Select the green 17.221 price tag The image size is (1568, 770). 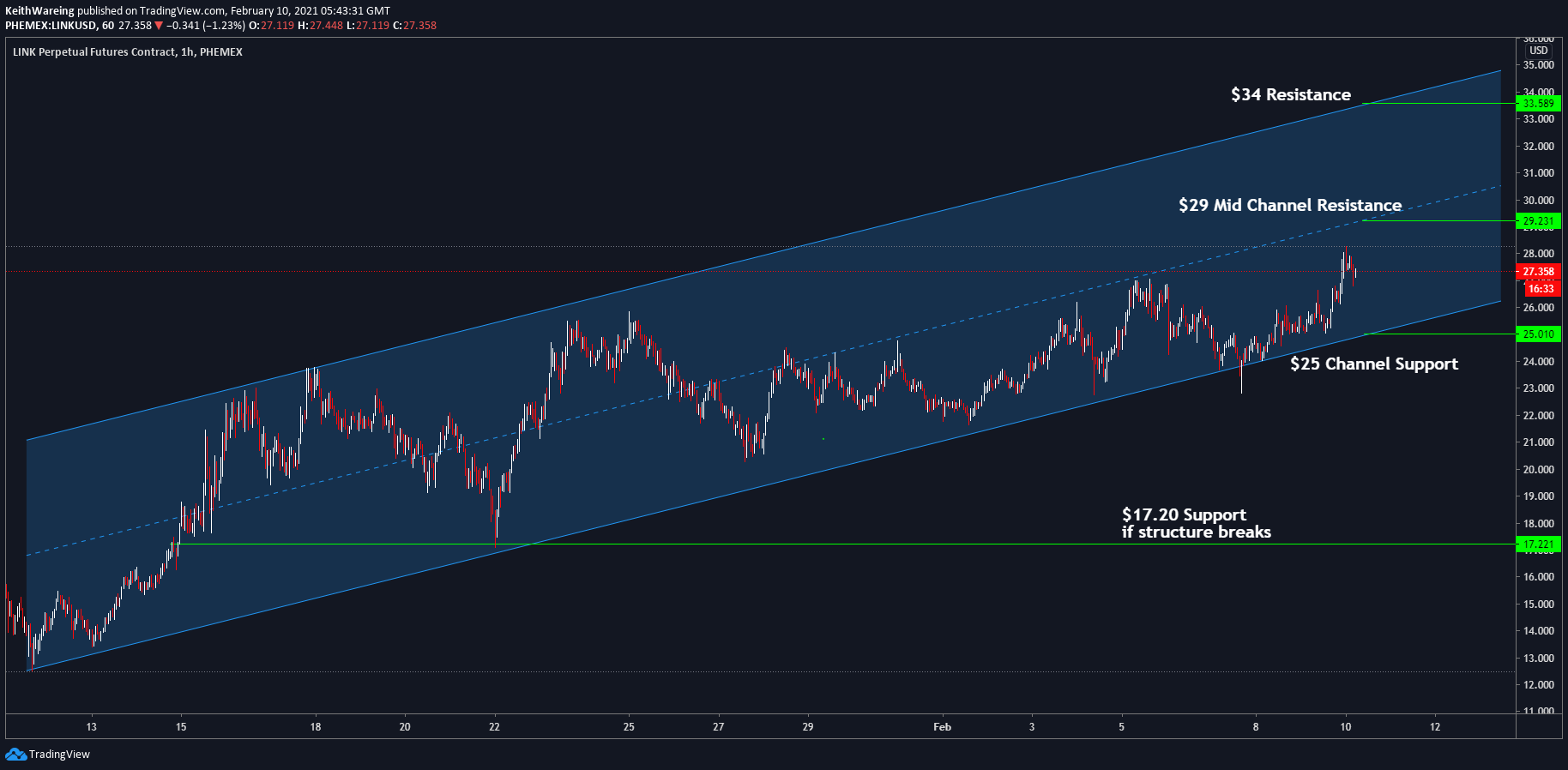pos(1538,544)
